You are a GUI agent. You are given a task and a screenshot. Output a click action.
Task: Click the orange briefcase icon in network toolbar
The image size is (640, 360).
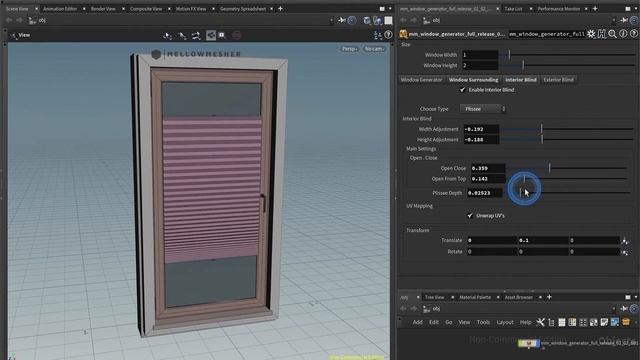tap(626, 322)
